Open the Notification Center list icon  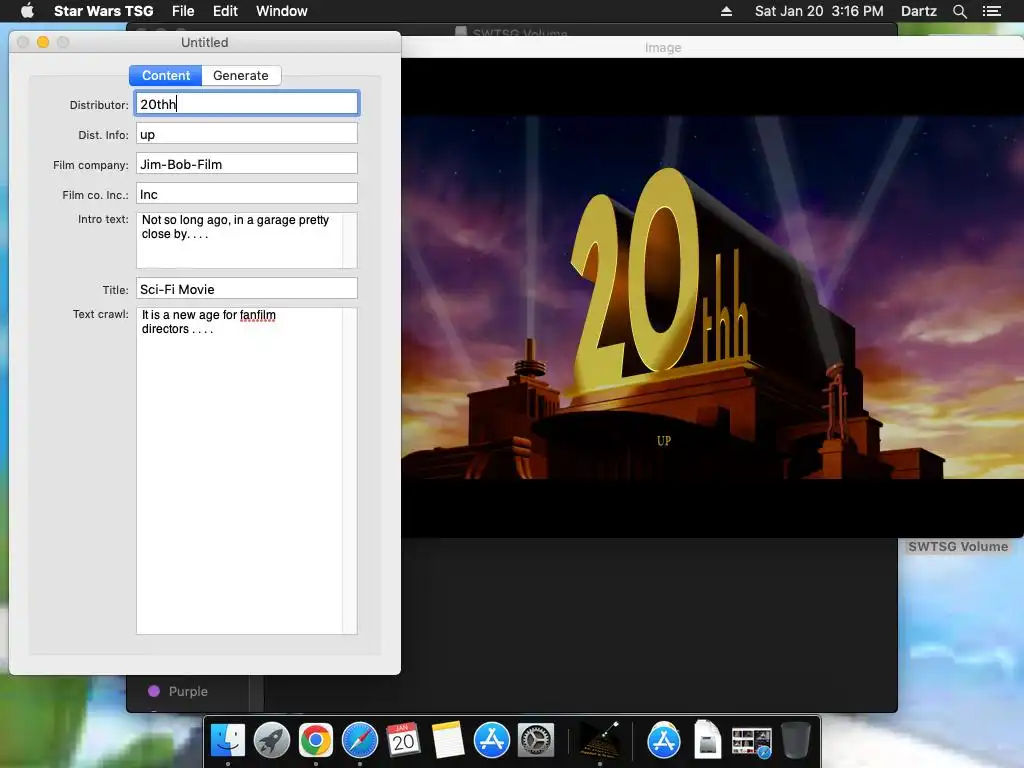[x=991, y=11]
